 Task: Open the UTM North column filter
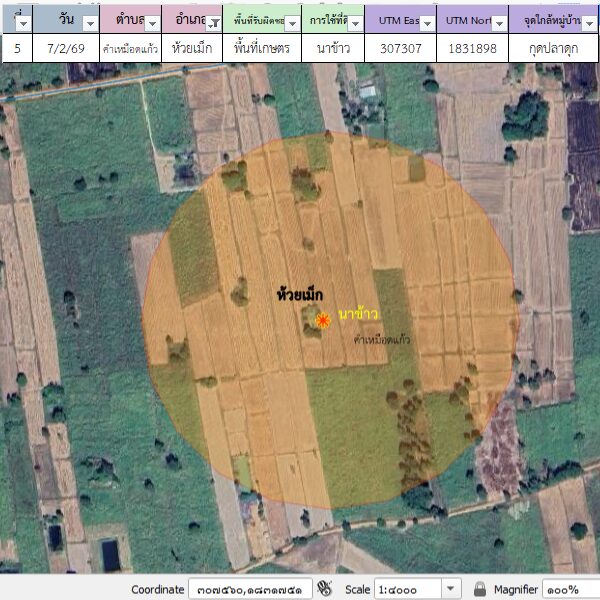pos(497,22)
